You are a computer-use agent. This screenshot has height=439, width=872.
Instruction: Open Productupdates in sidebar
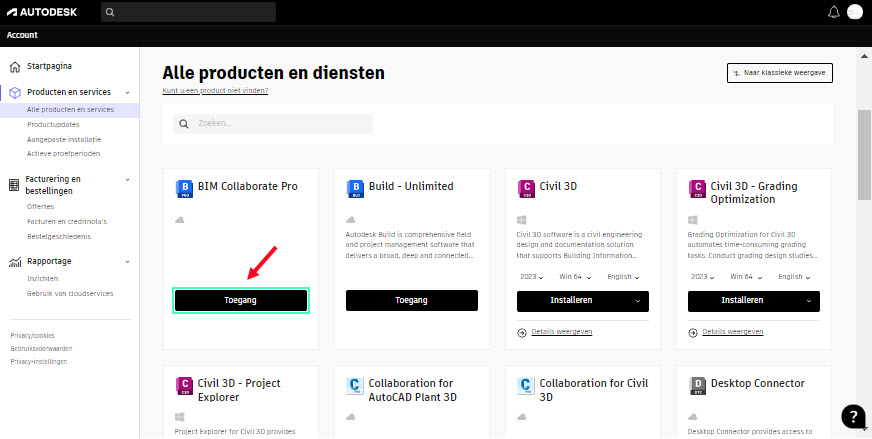point(53,125)
